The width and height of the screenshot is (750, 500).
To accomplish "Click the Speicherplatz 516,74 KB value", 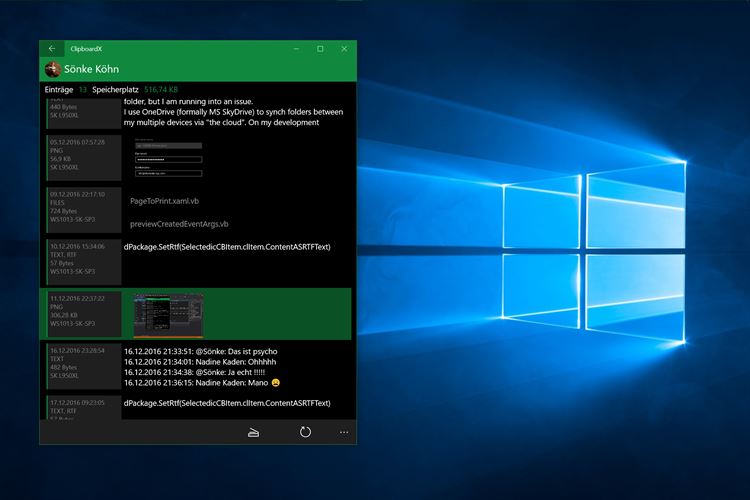I will 161,89.
